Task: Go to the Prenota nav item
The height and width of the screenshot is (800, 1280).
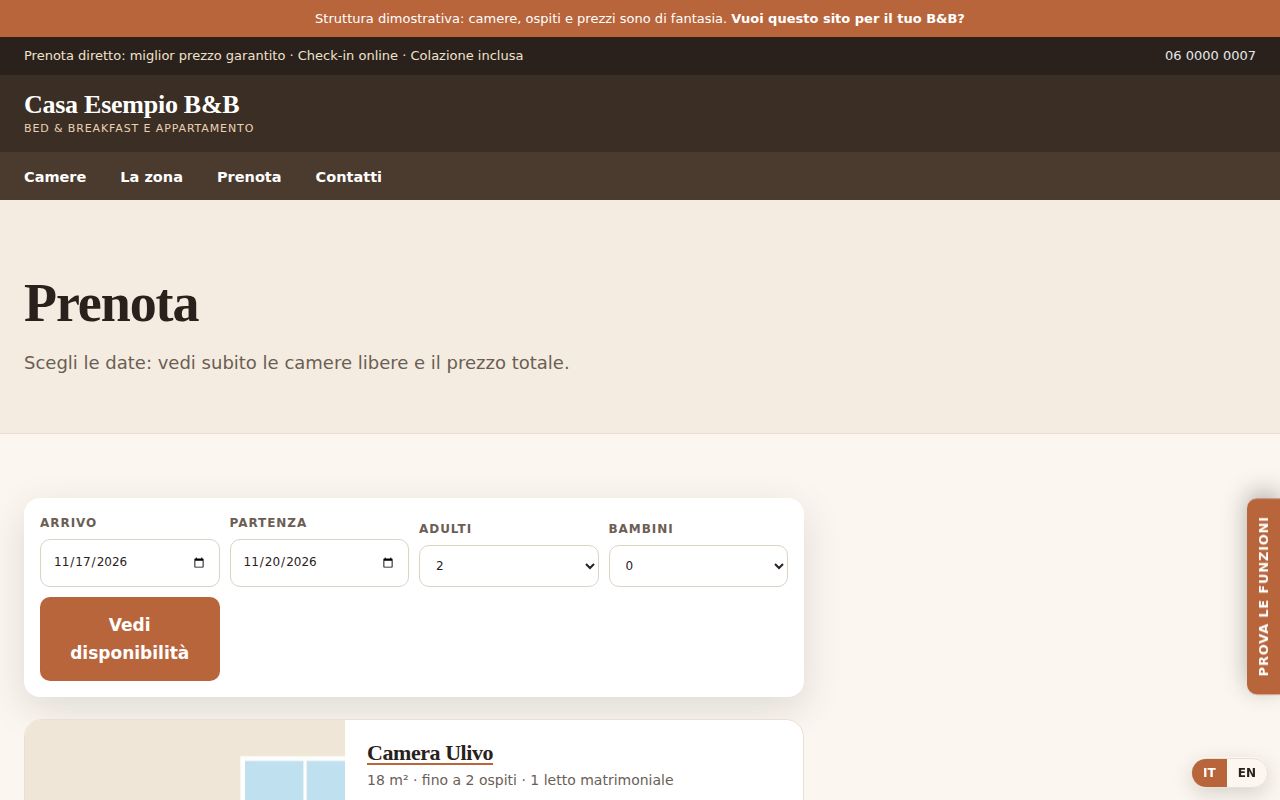Action: (x=249, y=177)
